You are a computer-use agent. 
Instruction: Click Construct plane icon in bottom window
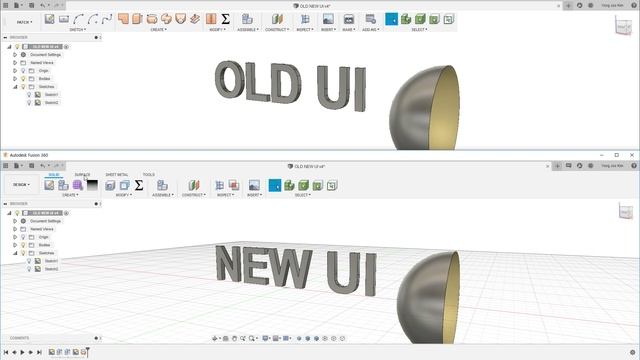pyautogui.click(x=194, y=185)
